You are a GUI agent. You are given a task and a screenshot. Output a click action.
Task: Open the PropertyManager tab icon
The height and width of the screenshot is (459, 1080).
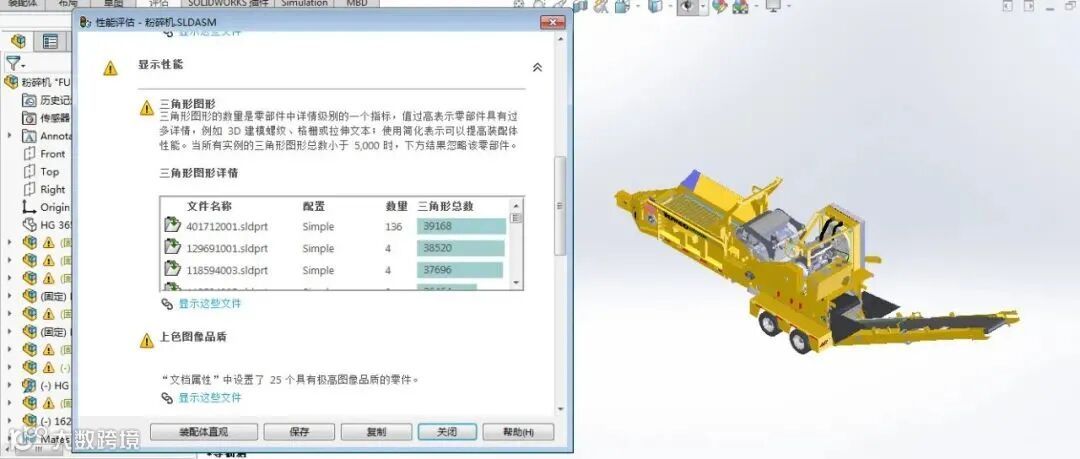(50, 41)
